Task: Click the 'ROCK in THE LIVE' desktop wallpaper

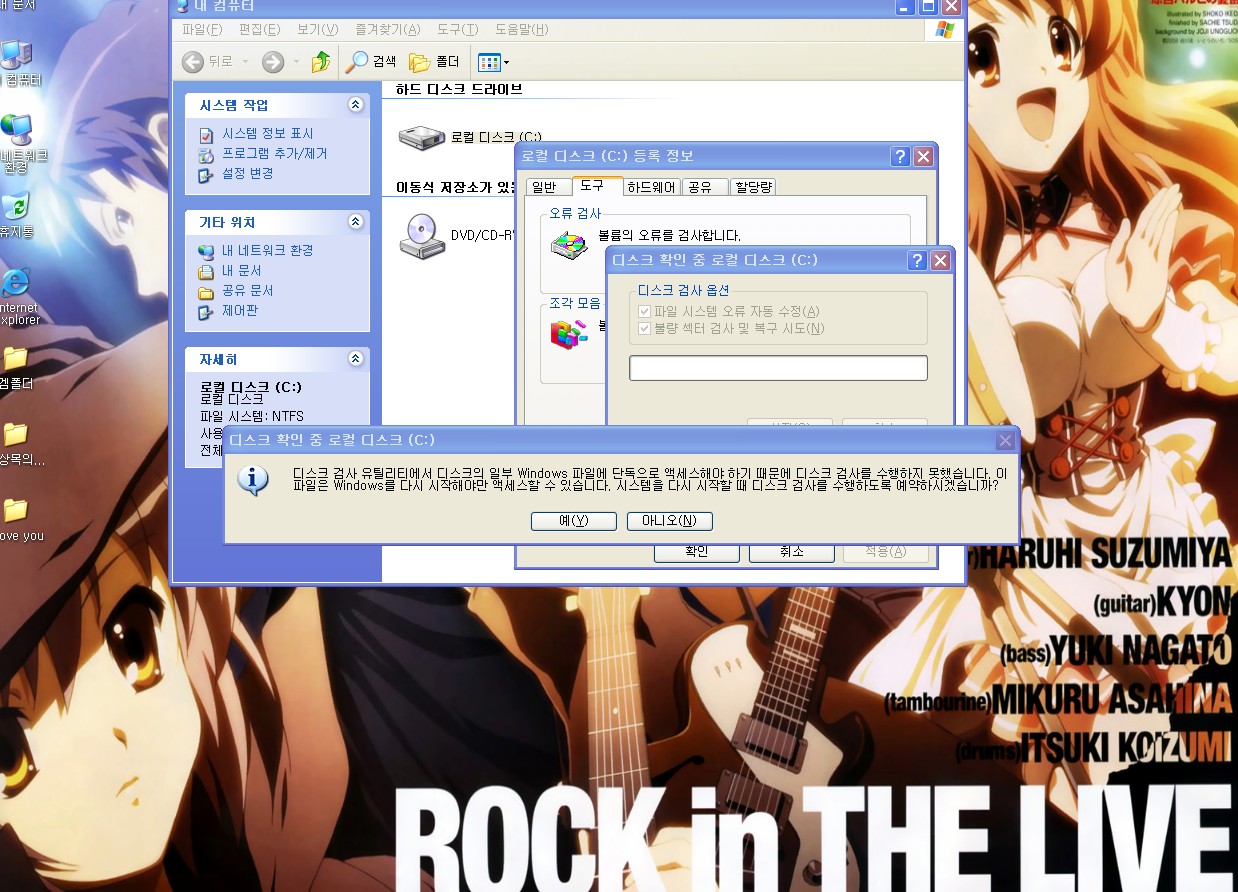Action: pos(814,836)
